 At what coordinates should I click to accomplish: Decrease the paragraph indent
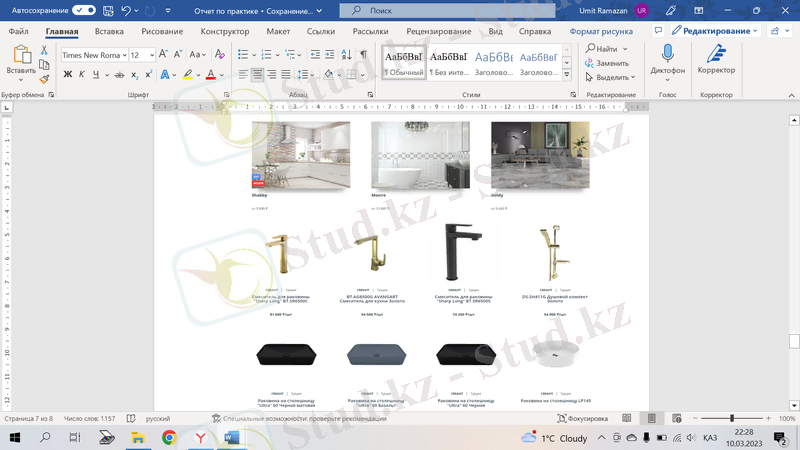pos(315,54)
